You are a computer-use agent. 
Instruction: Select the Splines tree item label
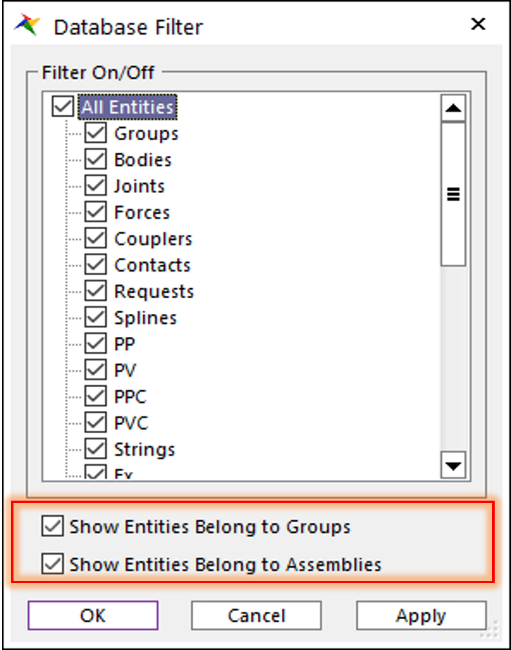pyautogui.click(x=145, y=318)
